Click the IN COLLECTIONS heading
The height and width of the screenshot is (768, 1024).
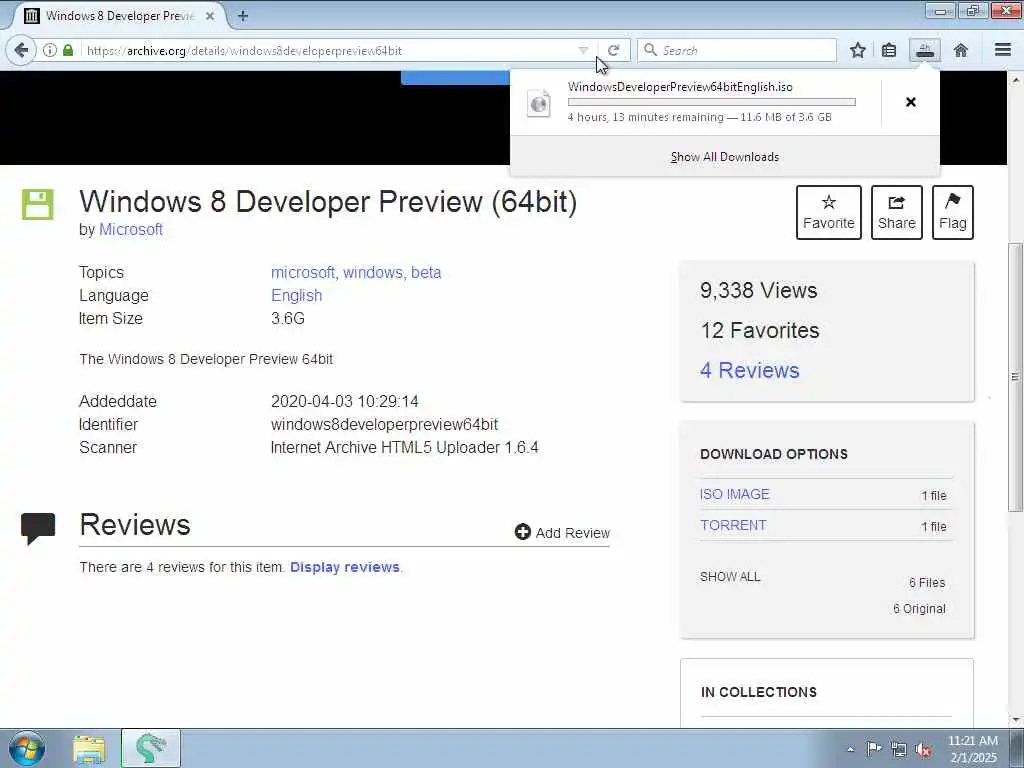tap(759, 692)
